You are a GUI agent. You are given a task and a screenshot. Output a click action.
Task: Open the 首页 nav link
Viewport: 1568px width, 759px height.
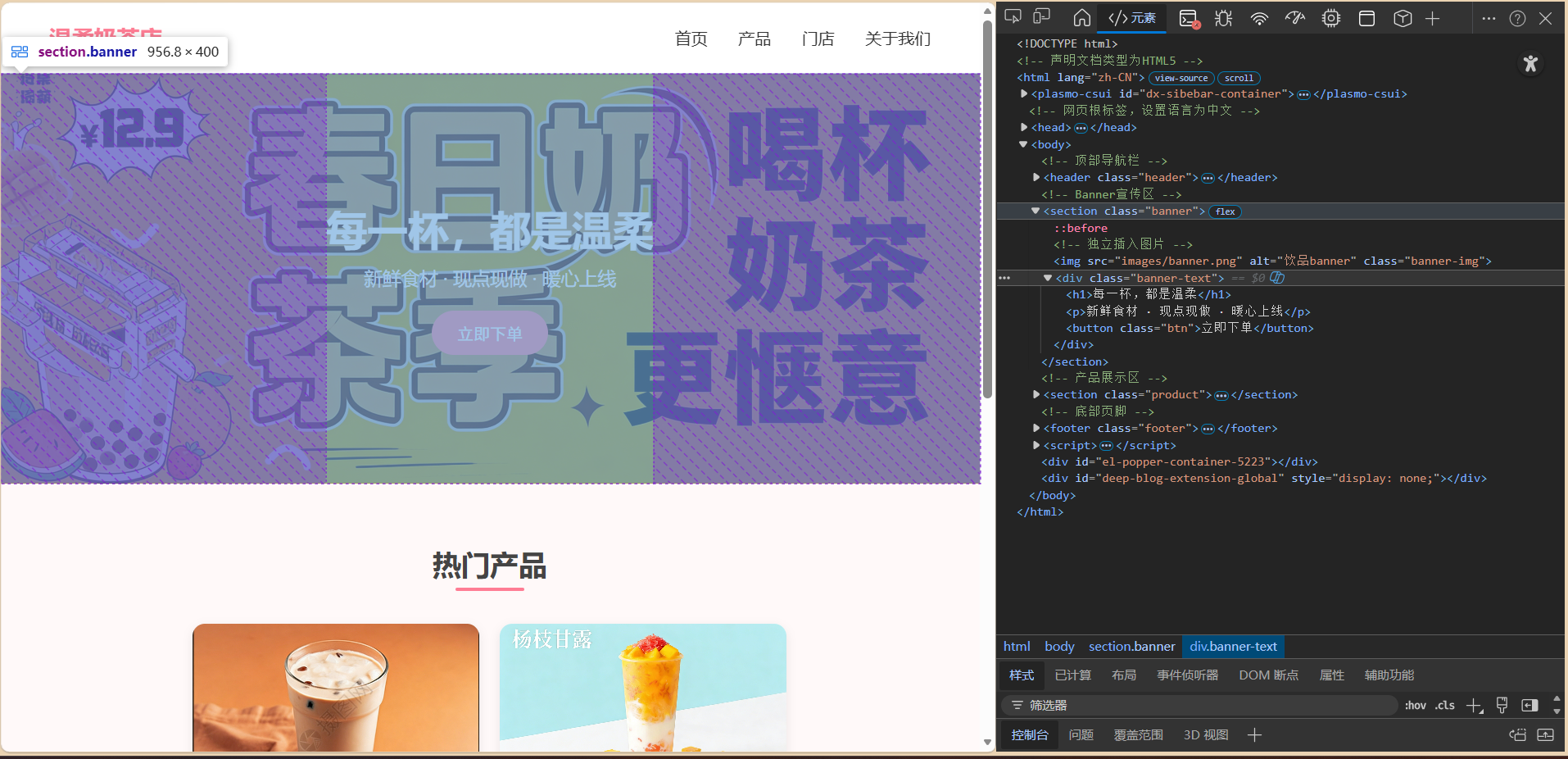click(x=691, y=39)
